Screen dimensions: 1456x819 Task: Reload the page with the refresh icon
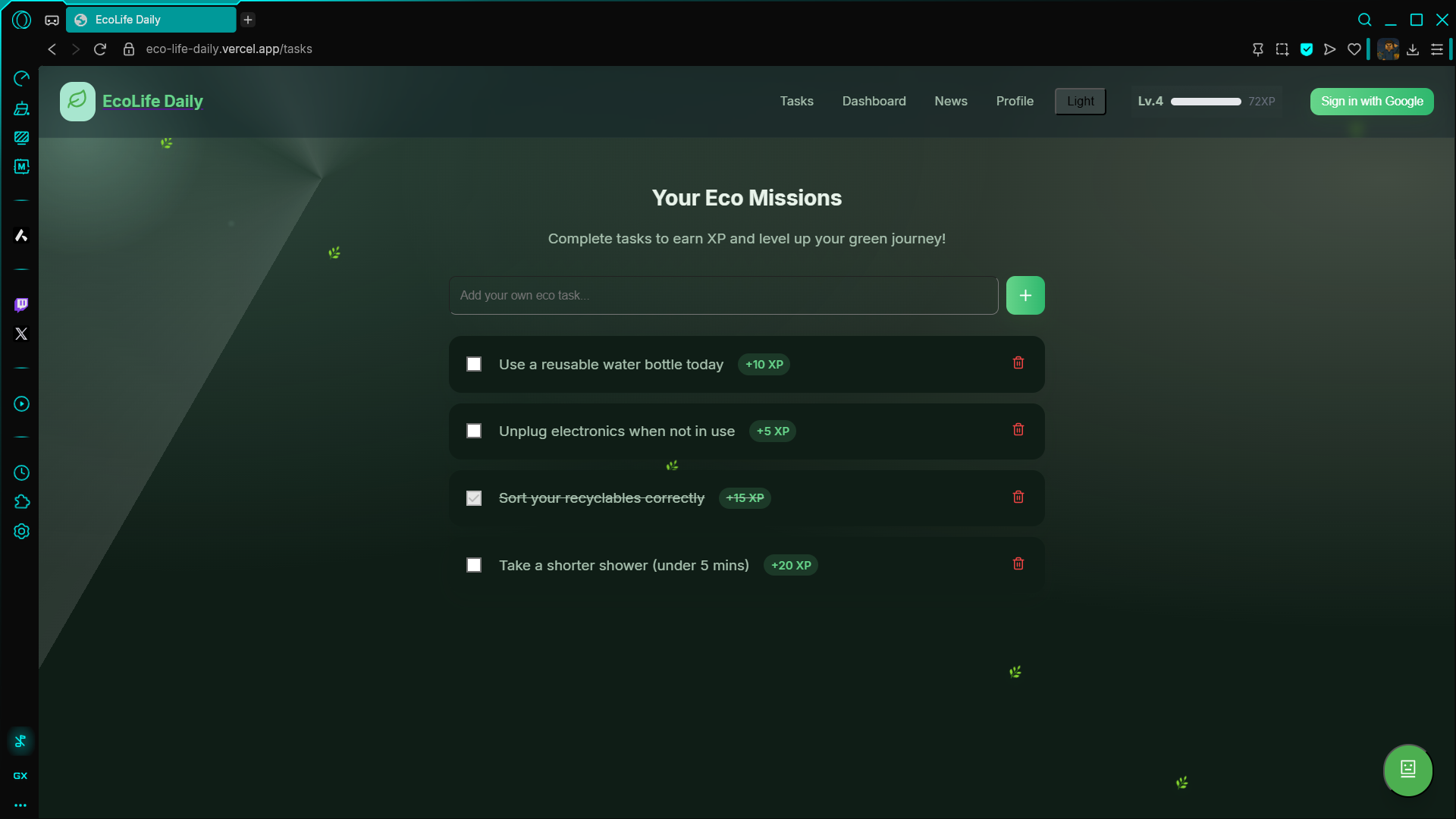pos(100,49)
